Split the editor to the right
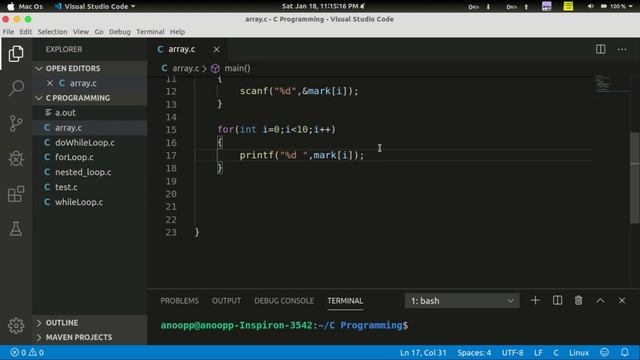 [x=600, y=49]
